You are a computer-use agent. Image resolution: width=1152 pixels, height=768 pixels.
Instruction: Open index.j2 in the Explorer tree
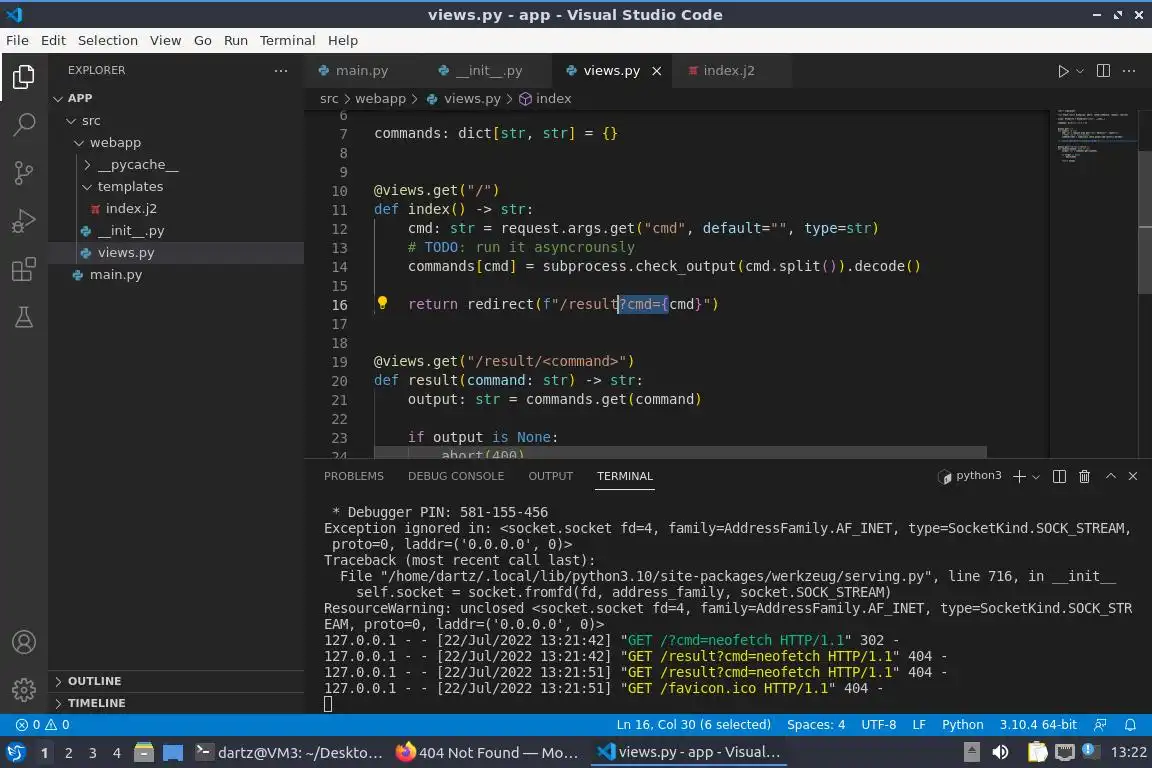tap(176, 209)
